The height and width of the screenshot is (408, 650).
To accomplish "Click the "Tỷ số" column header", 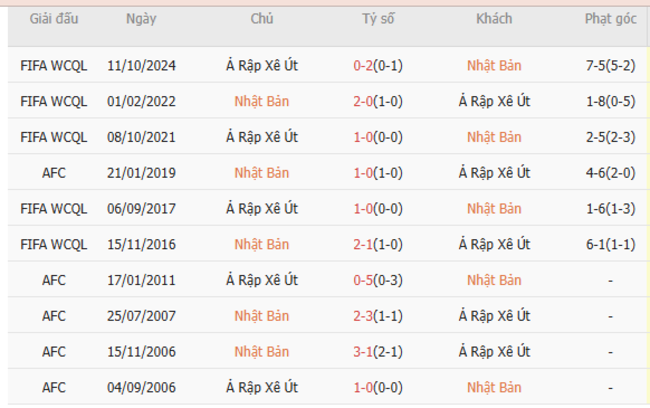I will pos(378,20).
